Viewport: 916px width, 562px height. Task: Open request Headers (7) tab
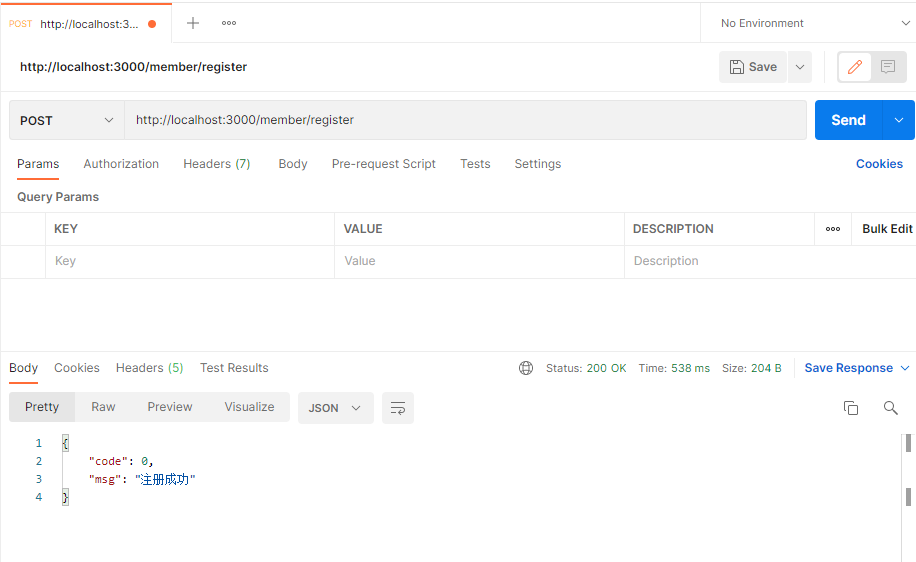pyautogui.click(x=217, y=164)
